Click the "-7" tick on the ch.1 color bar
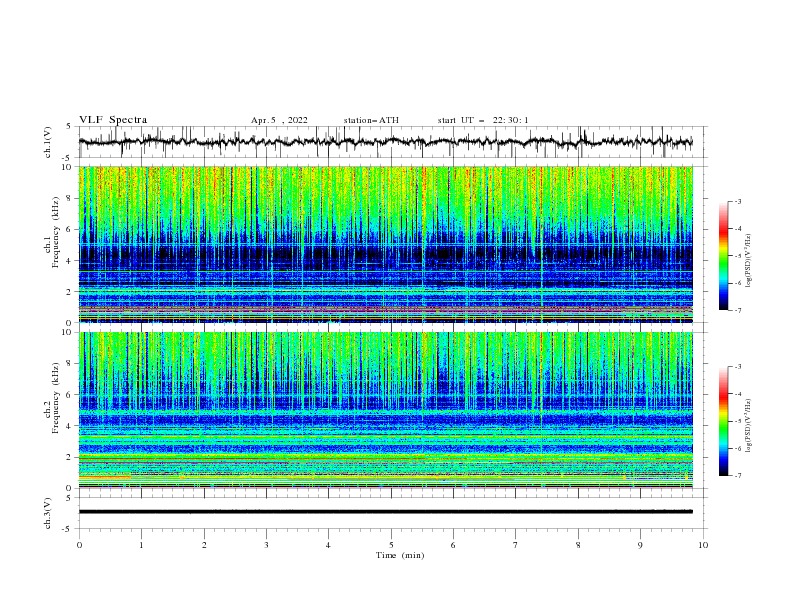The image size is (792, 612). (x=738, y=310)
